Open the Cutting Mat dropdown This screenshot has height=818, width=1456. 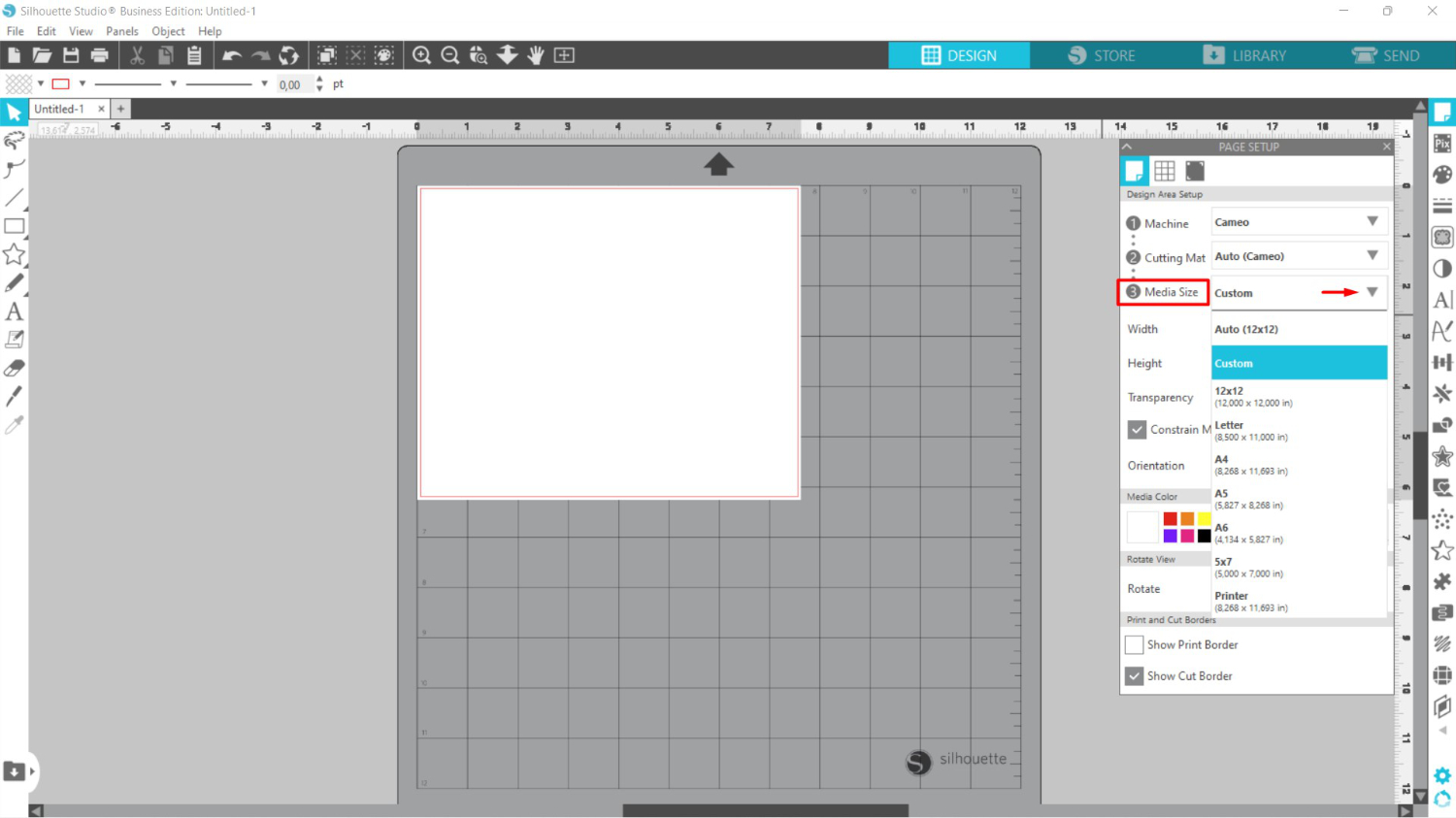(x=1299, y=256)
